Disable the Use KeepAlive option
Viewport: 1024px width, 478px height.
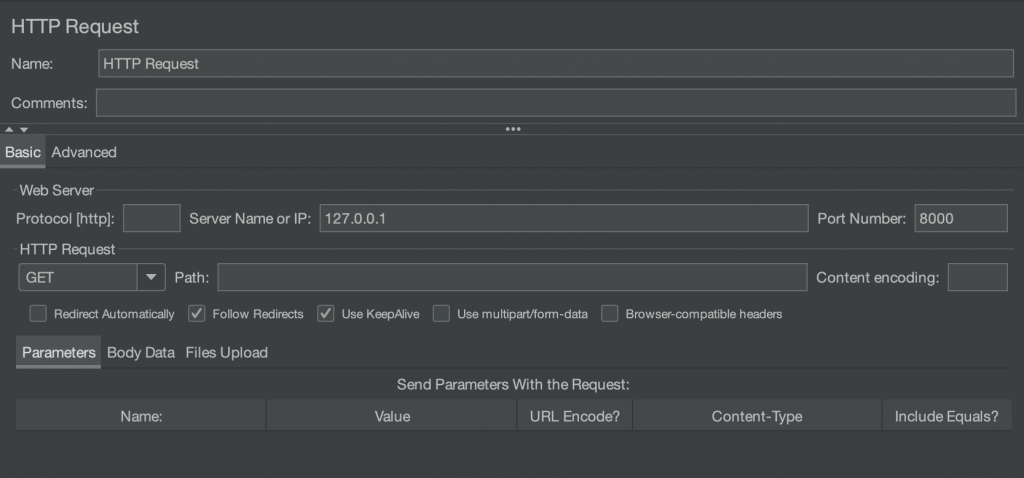pyautogui.click(x=326, y=314)
